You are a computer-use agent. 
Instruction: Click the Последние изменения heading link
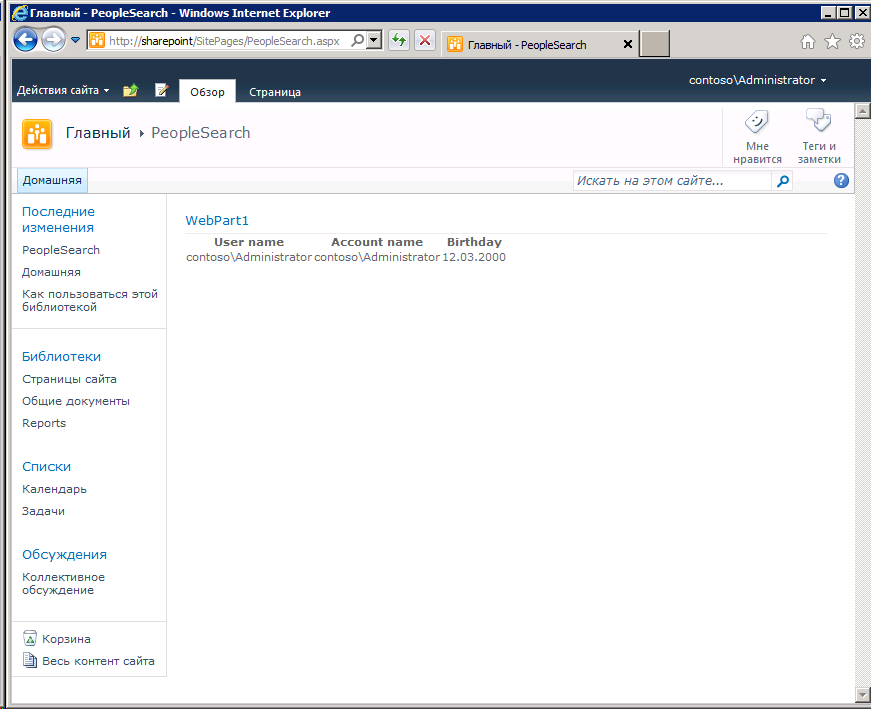(58, 219)
